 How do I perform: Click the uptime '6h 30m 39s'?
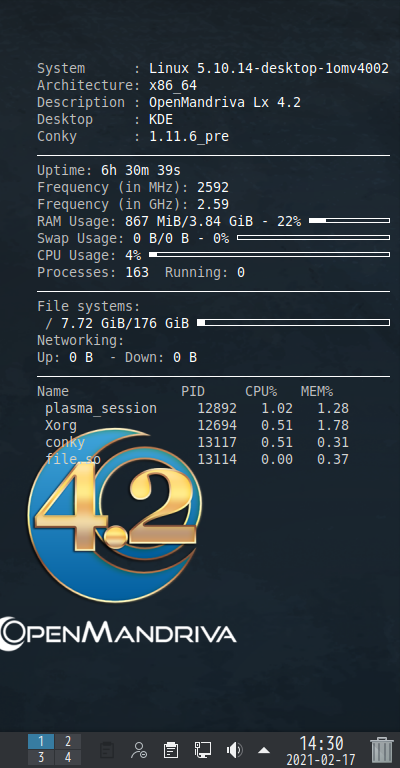141,170
